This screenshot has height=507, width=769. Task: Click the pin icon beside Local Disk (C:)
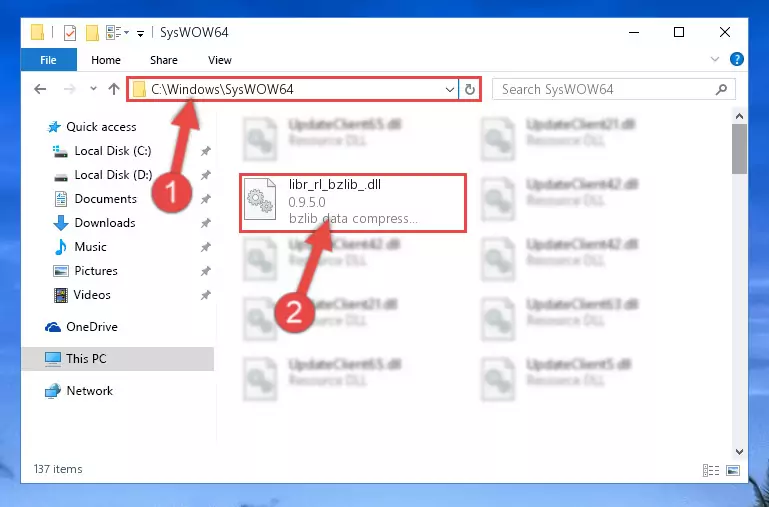pos(205,152)
